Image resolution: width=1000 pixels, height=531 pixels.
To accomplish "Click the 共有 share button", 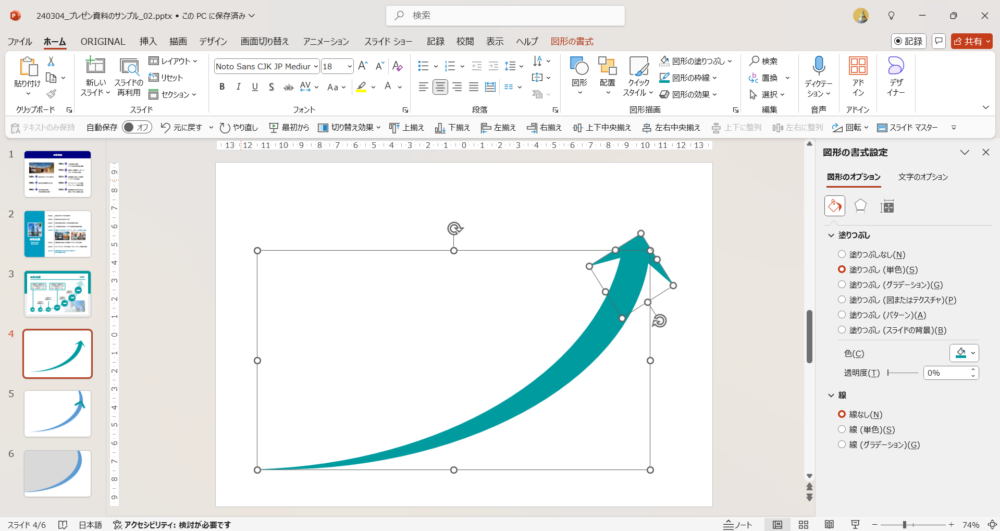I will (971, 41).
